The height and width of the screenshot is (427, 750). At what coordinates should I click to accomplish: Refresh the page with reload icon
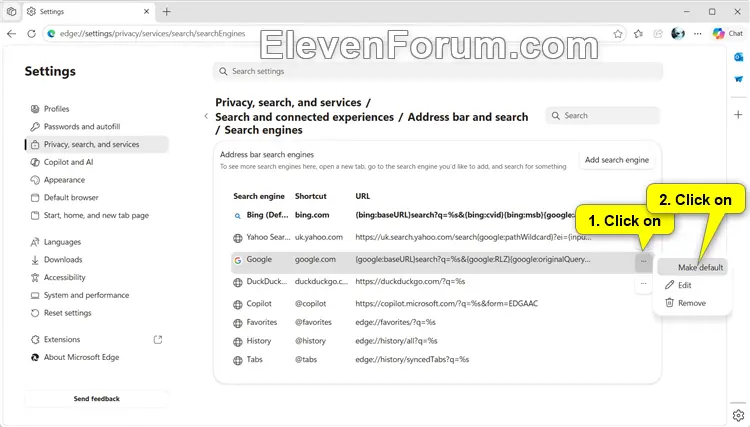(x=32, y=33)
